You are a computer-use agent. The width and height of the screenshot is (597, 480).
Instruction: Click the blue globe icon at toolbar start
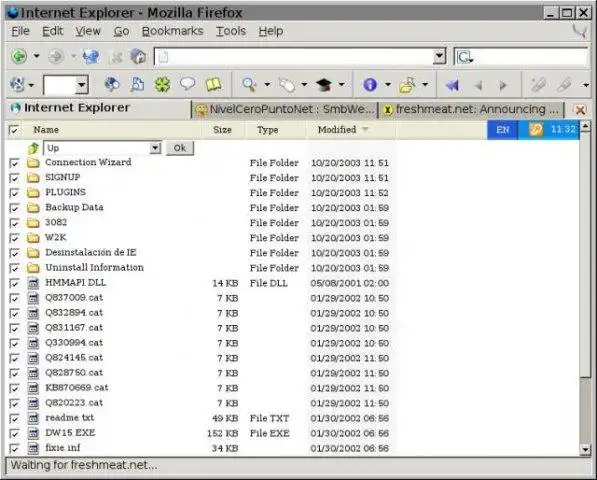click(18, 84)
